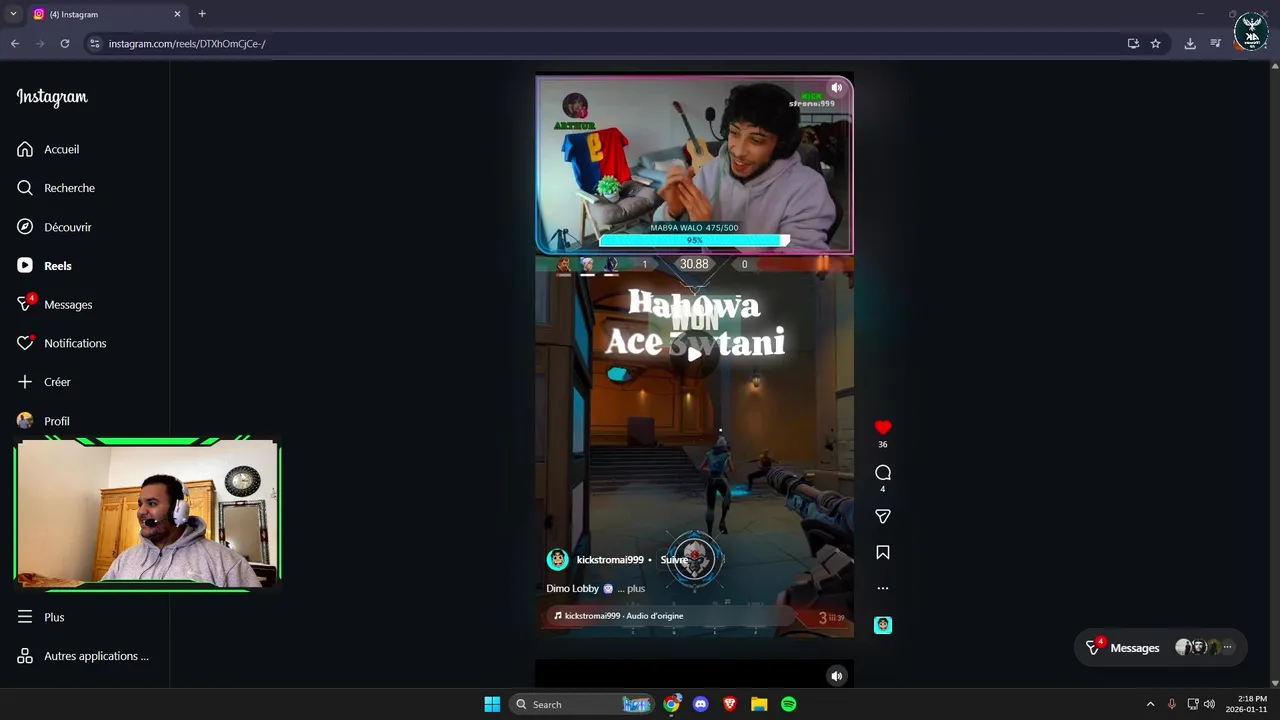Open Spotify from the taskbar

789,705
